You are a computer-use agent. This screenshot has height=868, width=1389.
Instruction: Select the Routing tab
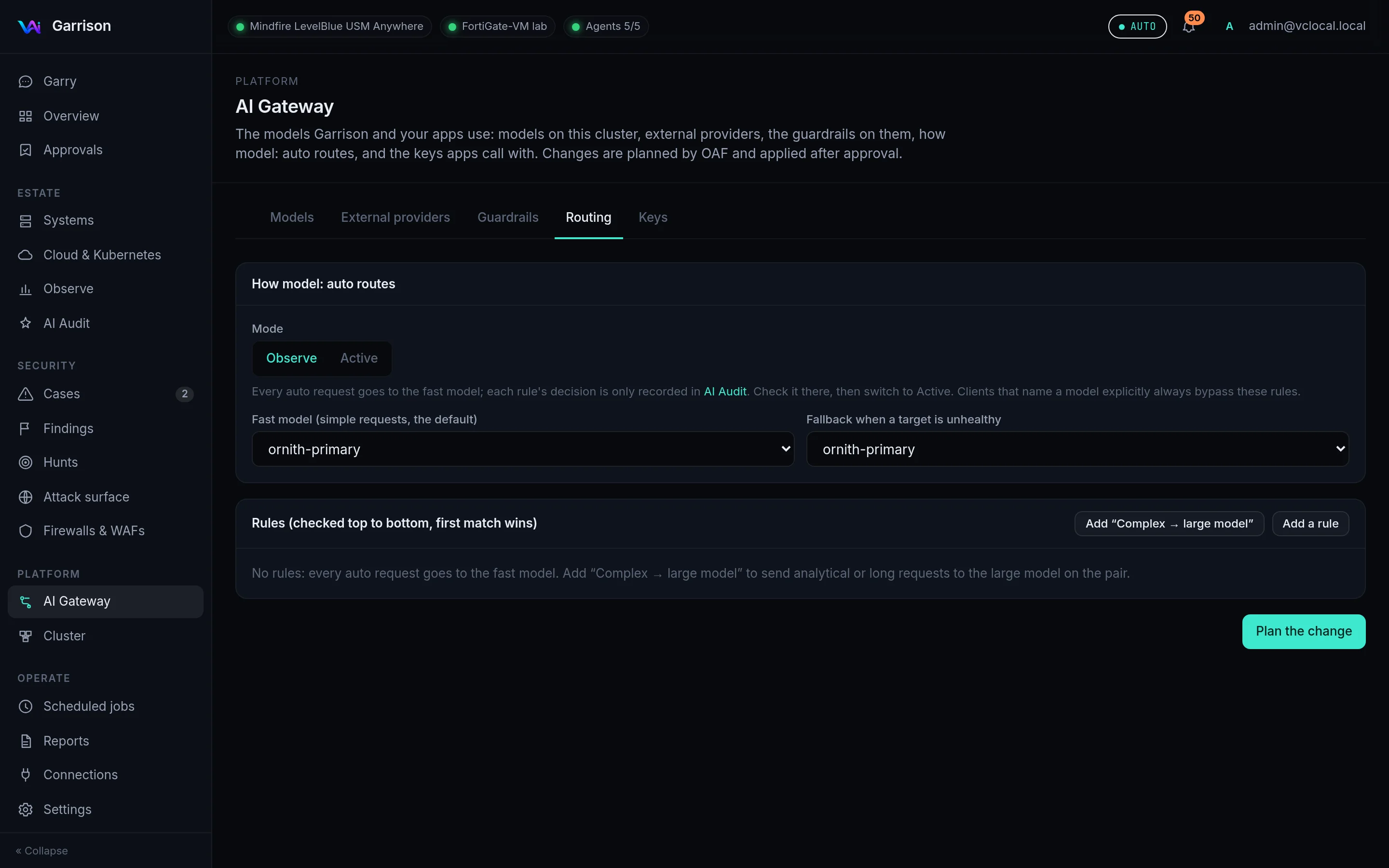588,217
